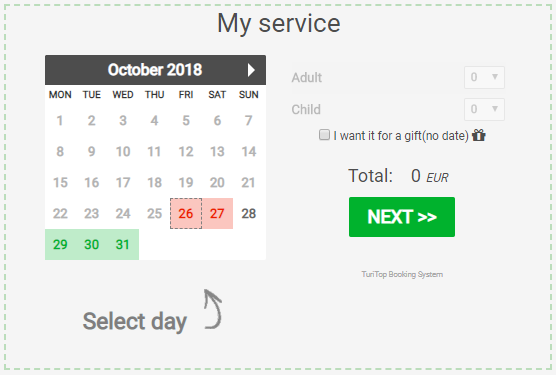The height and width of the screenshot is (375, 556).
Task: Click day 15 in calendar
Action: 60,183
